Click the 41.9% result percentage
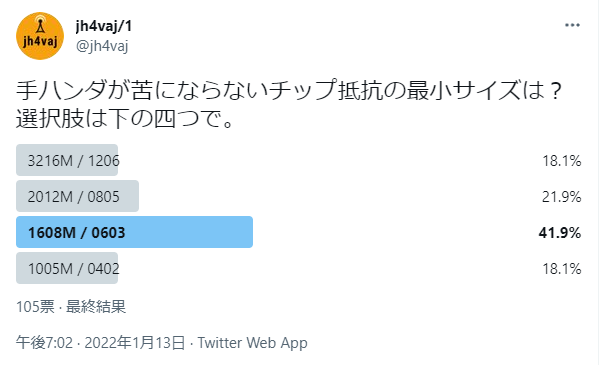Image resolution: width=600 pixels, height=365 pixels. pos(560,232)
